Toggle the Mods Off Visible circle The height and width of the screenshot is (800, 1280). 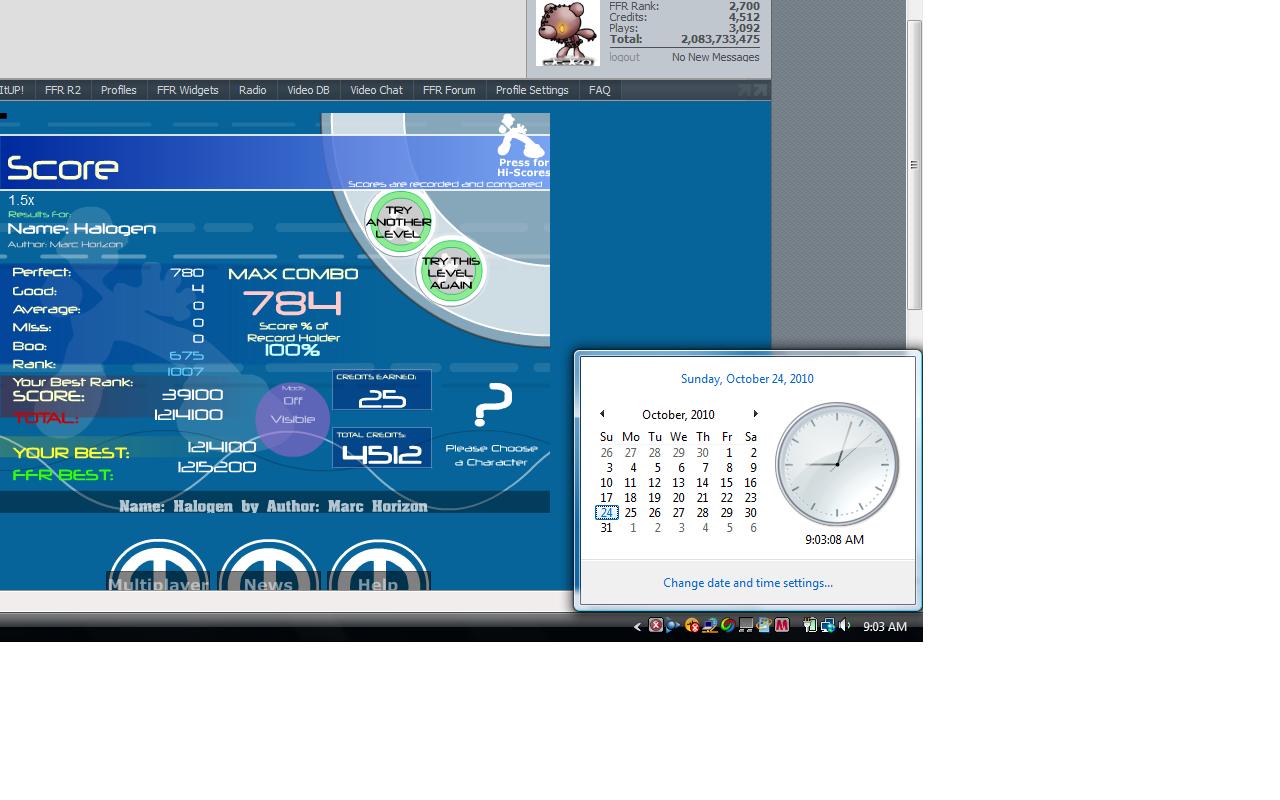click(293, 418)
